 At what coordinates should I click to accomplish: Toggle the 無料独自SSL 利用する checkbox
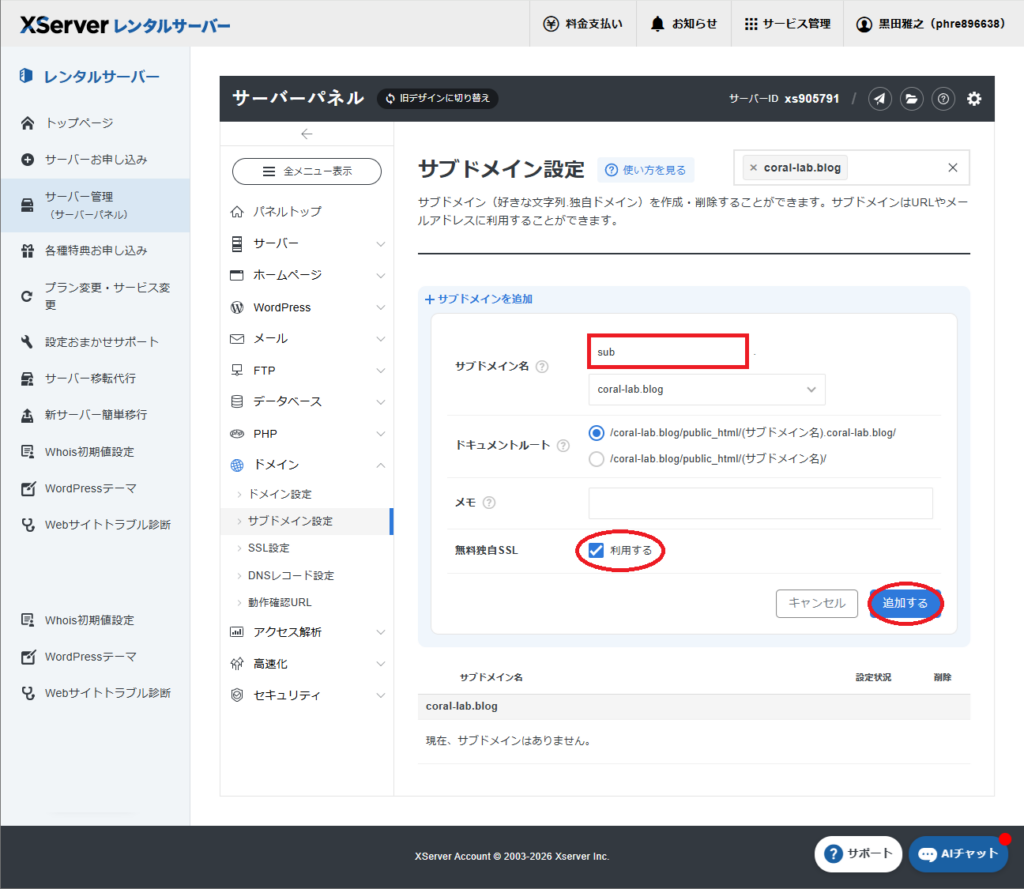point(596,551)
